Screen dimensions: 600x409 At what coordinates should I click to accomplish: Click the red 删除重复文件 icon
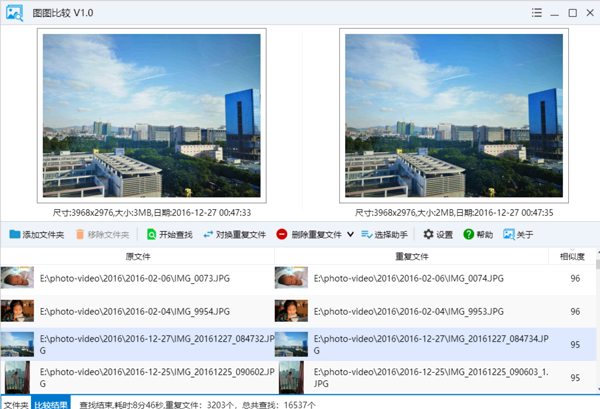click(x=282, y=234)
